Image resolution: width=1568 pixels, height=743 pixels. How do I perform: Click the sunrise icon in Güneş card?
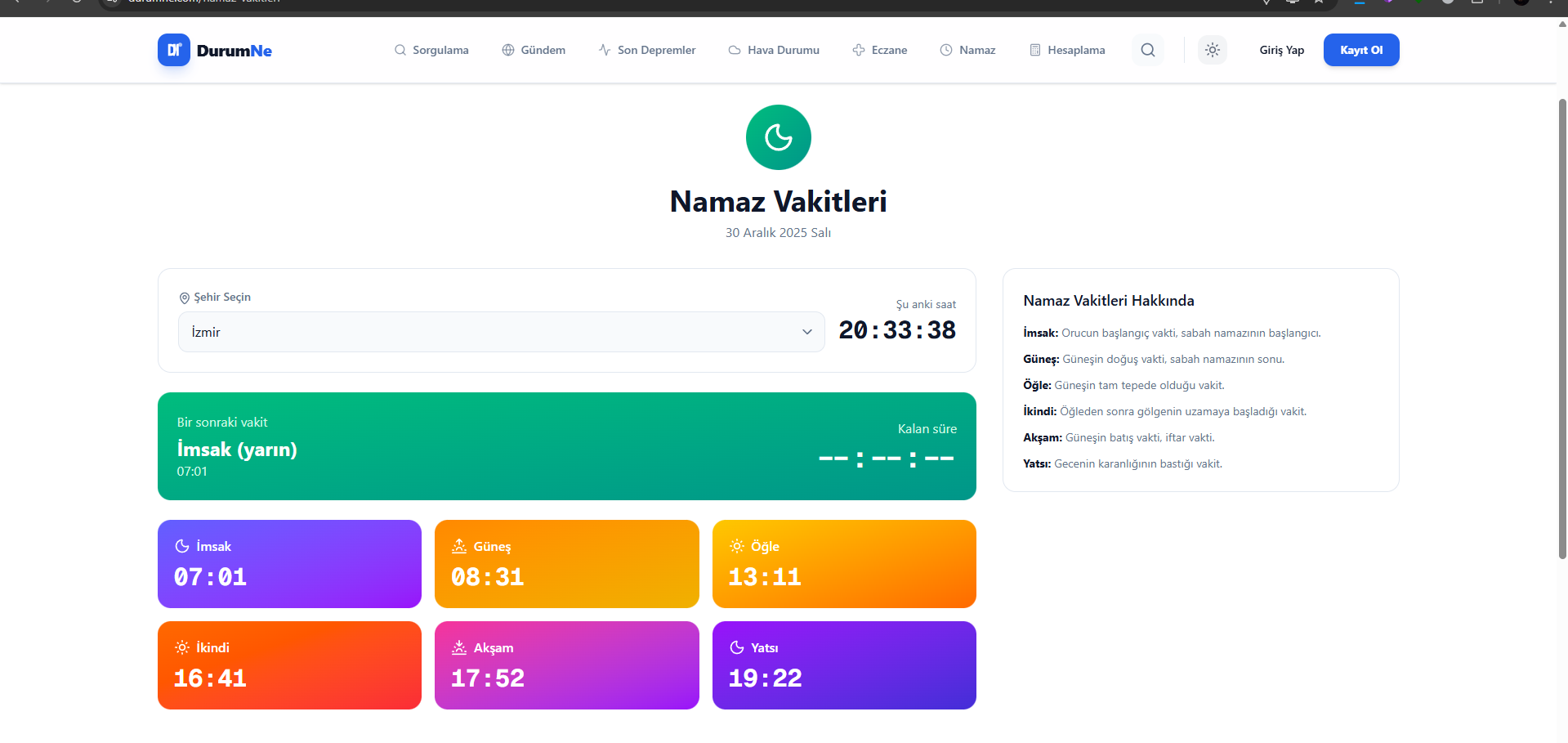[x=459, y=546]
